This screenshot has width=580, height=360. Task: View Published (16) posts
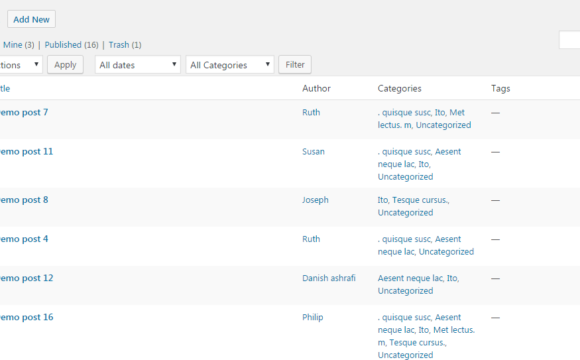point(71,45)
